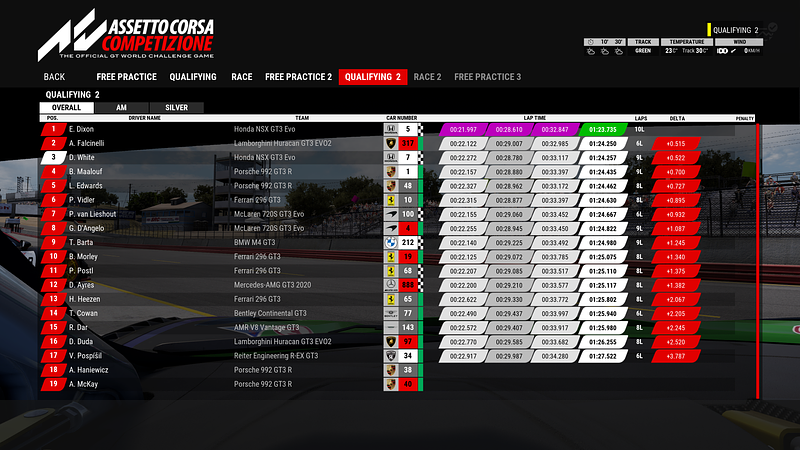800x450 pixels.
Task: Click the Mercedes logo beside car 888
Action: coord(391,285)
